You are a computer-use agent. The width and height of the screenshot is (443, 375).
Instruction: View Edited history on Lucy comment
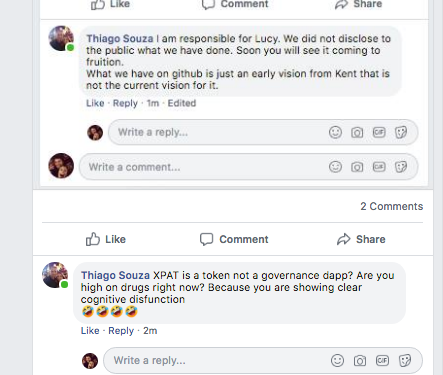point(182,103)
